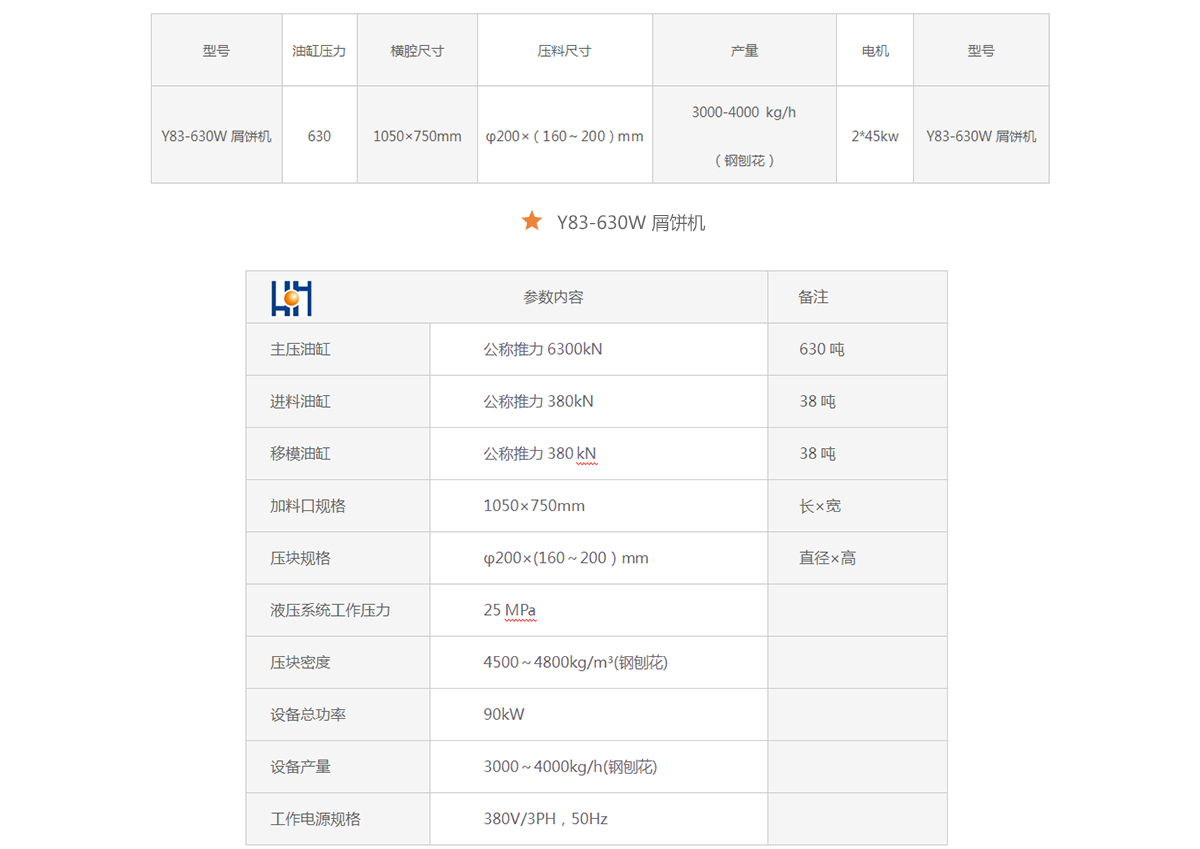Select the 电机 column header
The image size is (1200, 849).
point(875,51)
